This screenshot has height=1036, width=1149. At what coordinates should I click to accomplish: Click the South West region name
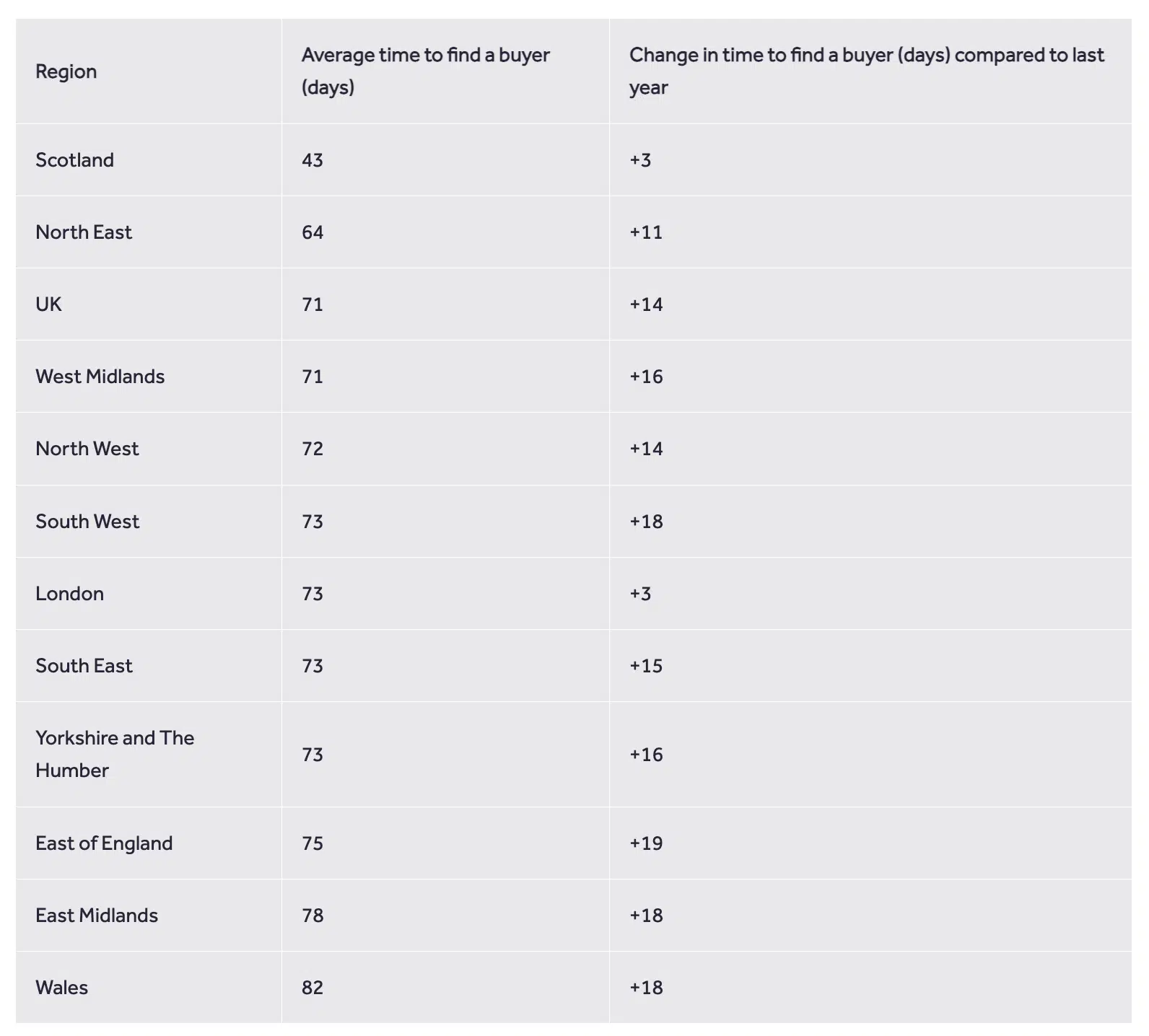click(x=87, y=521)
